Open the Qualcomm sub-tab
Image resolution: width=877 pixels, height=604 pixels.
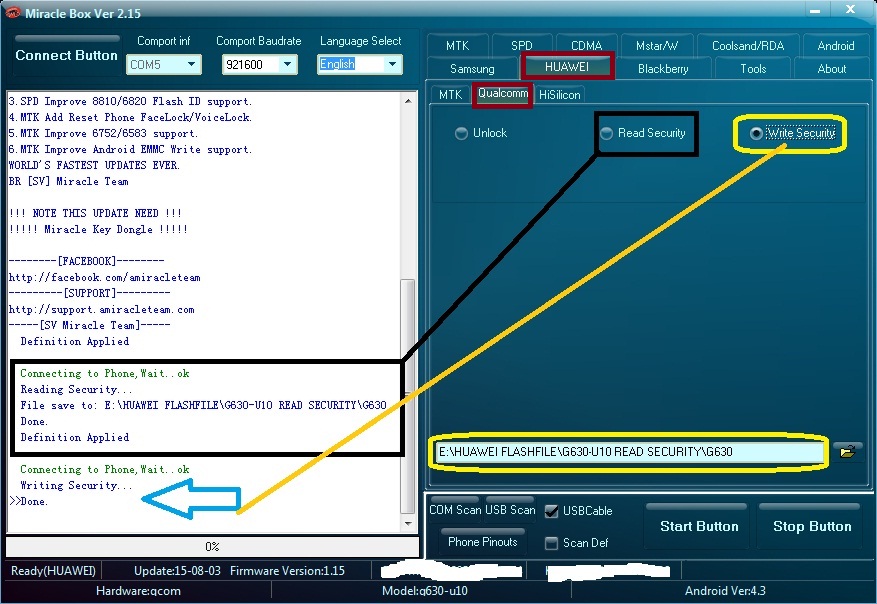click(x=503, y=93)
